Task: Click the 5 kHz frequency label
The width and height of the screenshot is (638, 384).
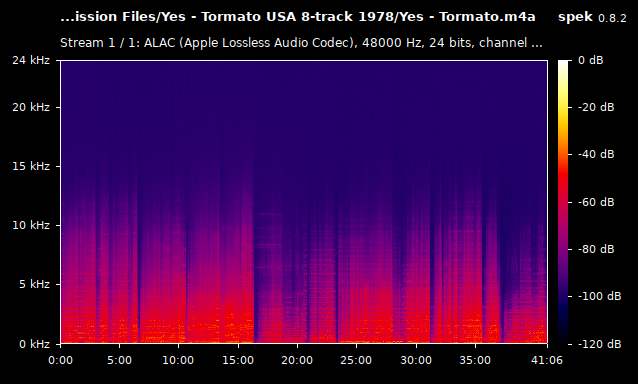Action: 34,284
